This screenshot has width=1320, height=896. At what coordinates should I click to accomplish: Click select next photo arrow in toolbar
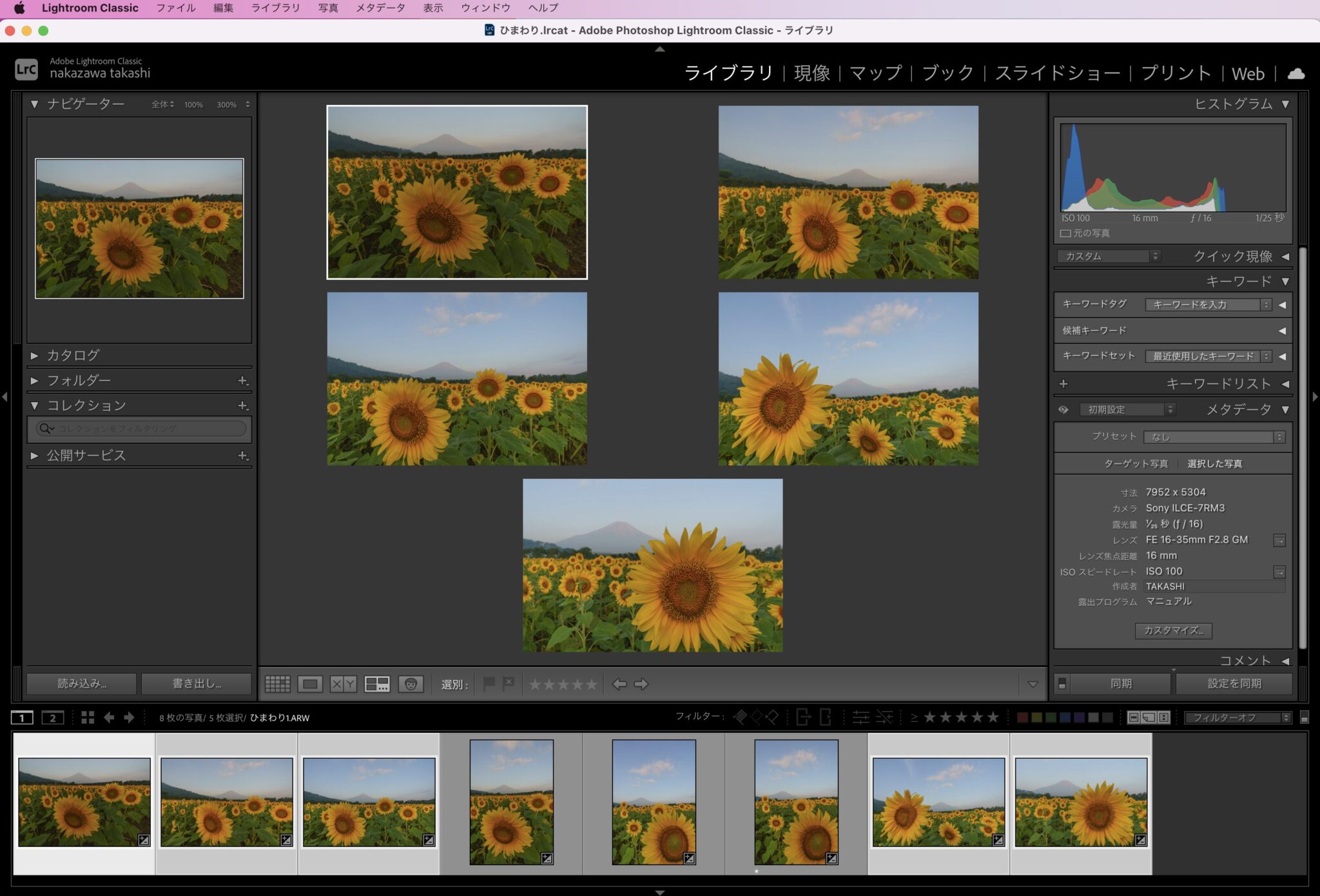pyautogui.click(x=641, y=684)
